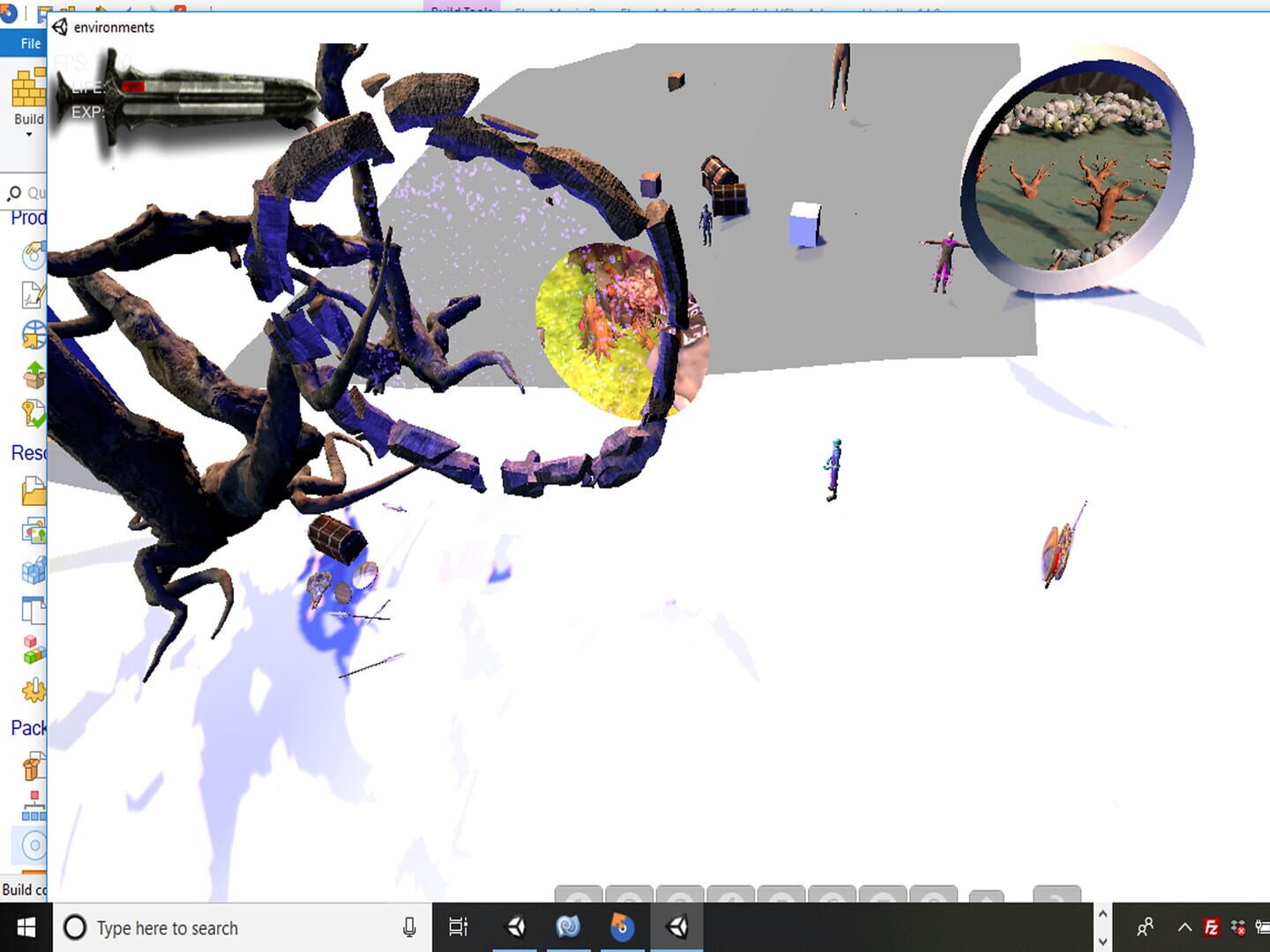Expand the hidden system tray icons chevron

point(1184,927)
